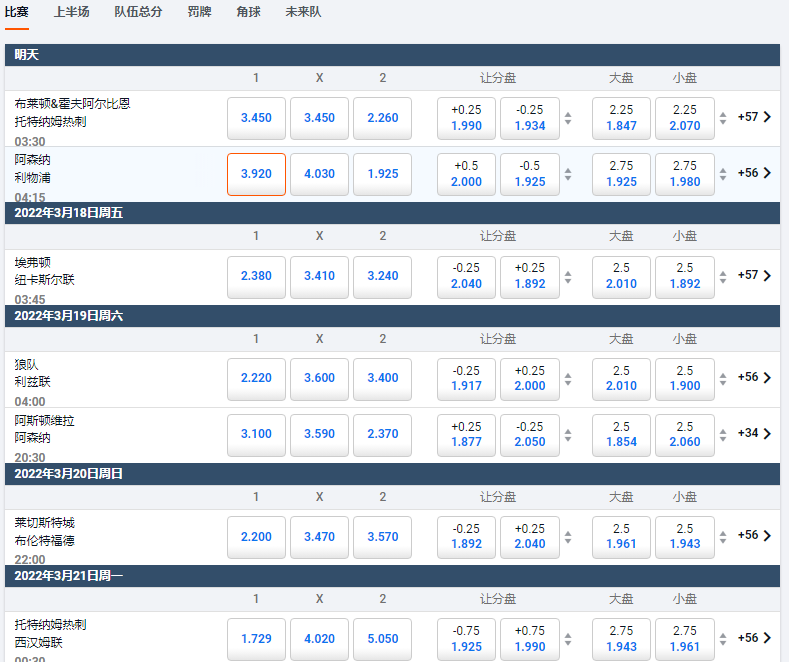Select handicap -0.75 at 1.925 for 托特纳姆热刺
Viewport: 789px width, 662px height.
[466, 639]
